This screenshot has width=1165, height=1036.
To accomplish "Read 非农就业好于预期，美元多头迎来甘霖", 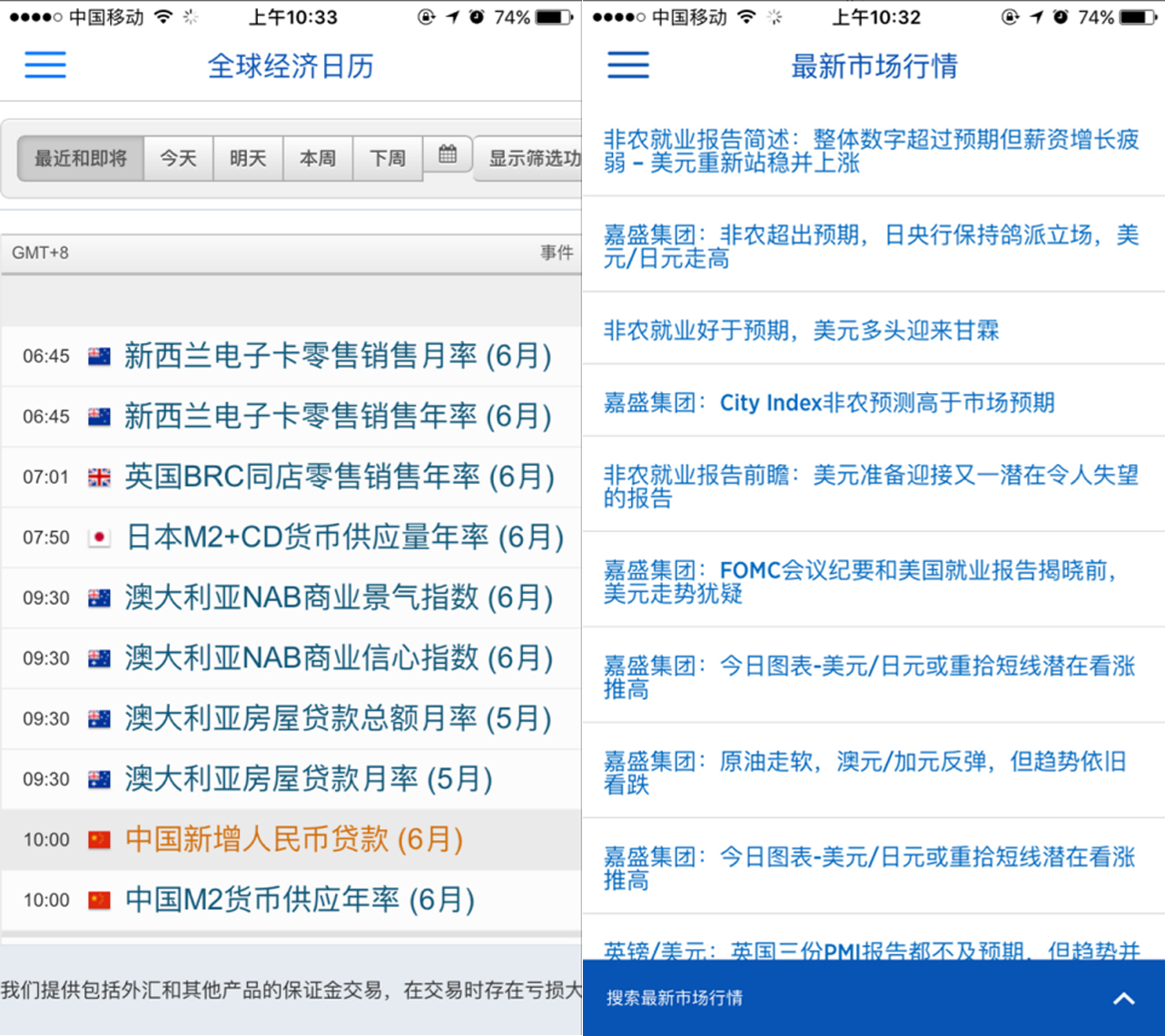I will click(801, 331).
